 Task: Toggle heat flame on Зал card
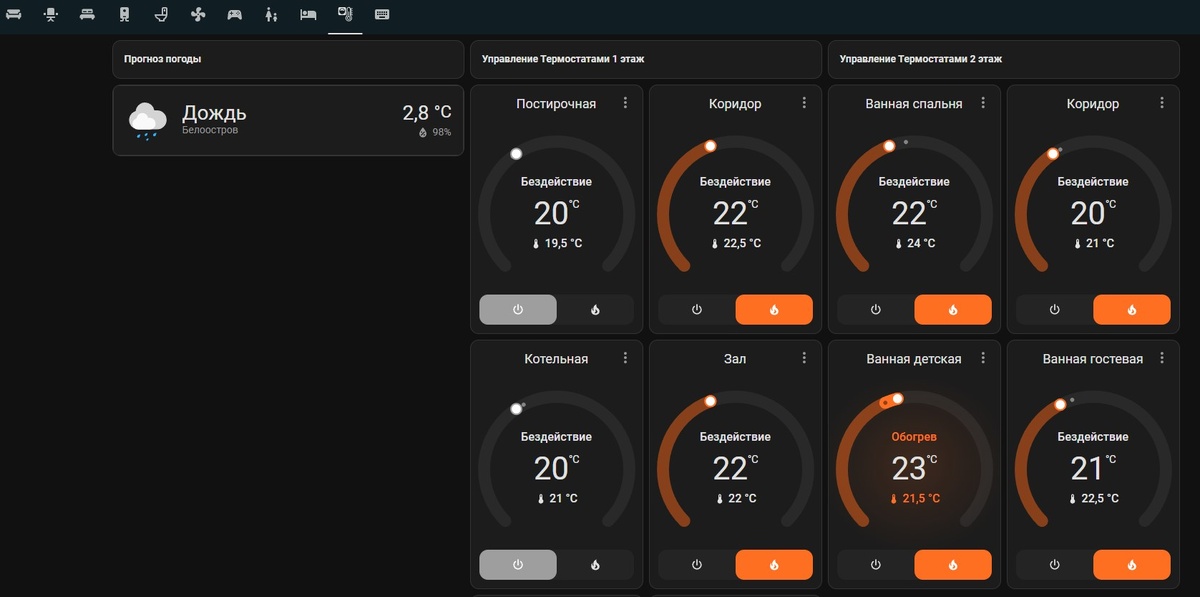(774, 565)
